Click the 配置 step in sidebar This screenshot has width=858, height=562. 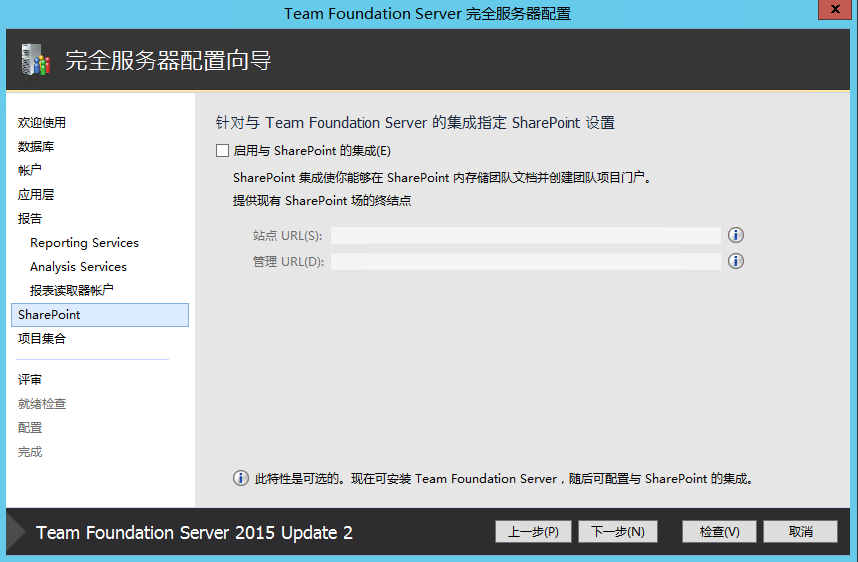pos(30,428)
